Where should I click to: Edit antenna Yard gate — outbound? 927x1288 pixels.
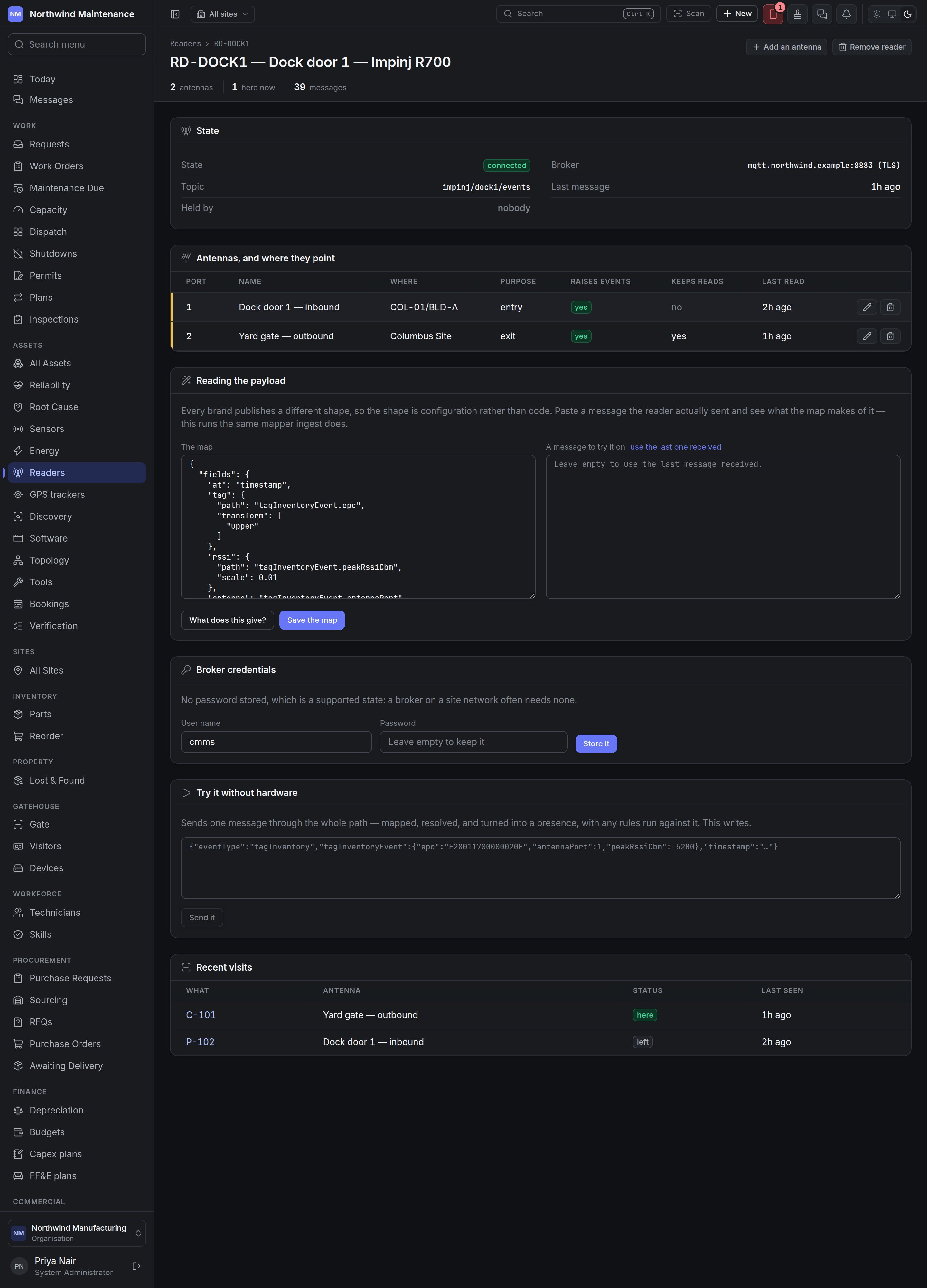[x=867, y=336]
